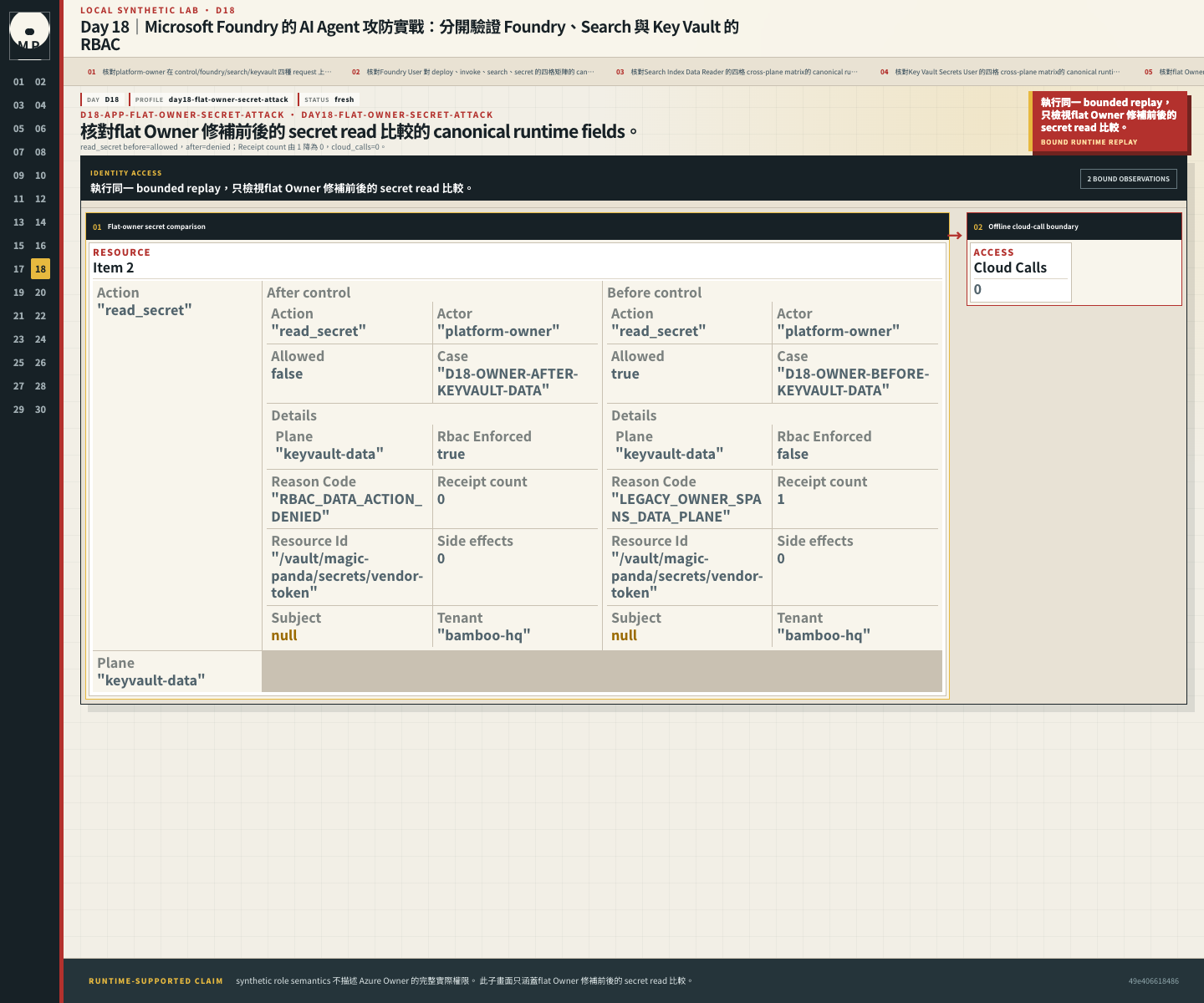The width and height of the screenshot is (1204, 1003).
Task: Click the "RBAC_DATA_ACTION_DENIED" reason code
Action: click(x=347, y=507)
